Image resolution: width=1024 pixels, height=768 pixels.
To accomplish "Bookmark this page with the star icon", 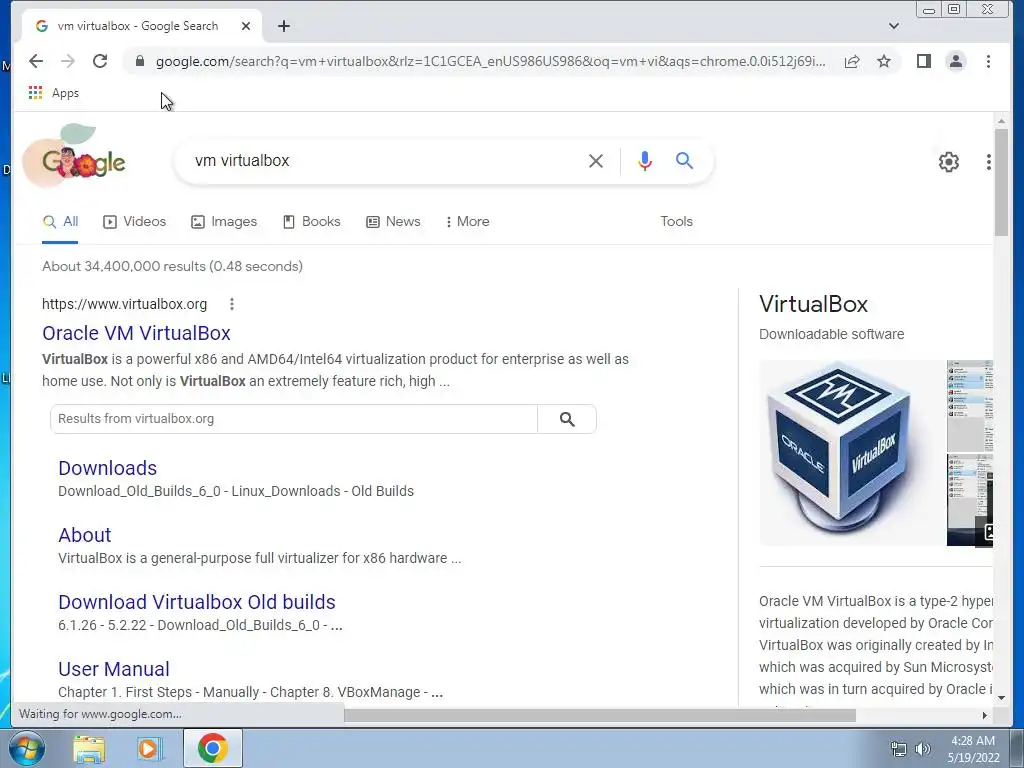I will (x=884, y=61).
